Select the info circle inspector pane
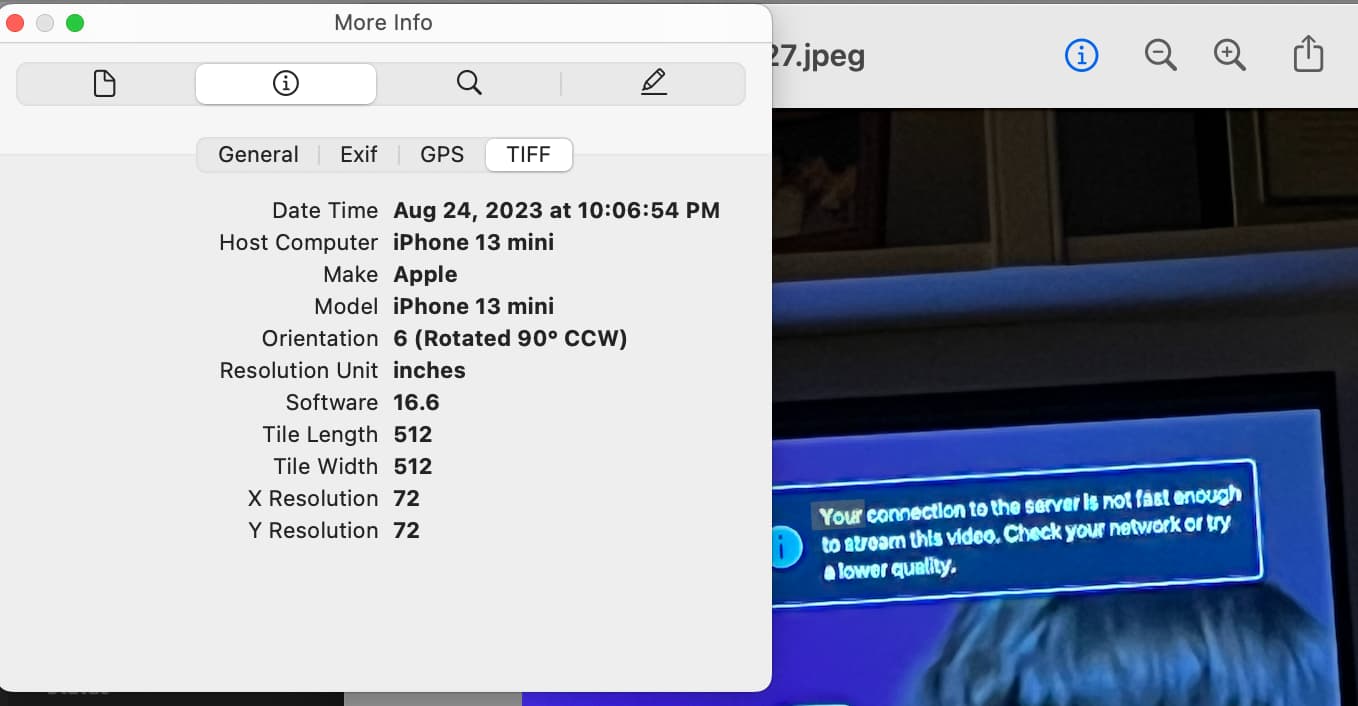Image resolution: width=1358 pixels, height=706 pixels. click(286, 84)
